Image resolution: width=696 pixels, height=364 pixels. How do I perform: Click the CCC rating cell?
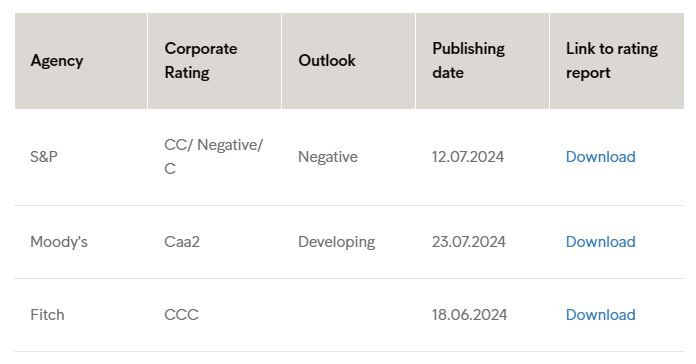click(x=181, y=315)
